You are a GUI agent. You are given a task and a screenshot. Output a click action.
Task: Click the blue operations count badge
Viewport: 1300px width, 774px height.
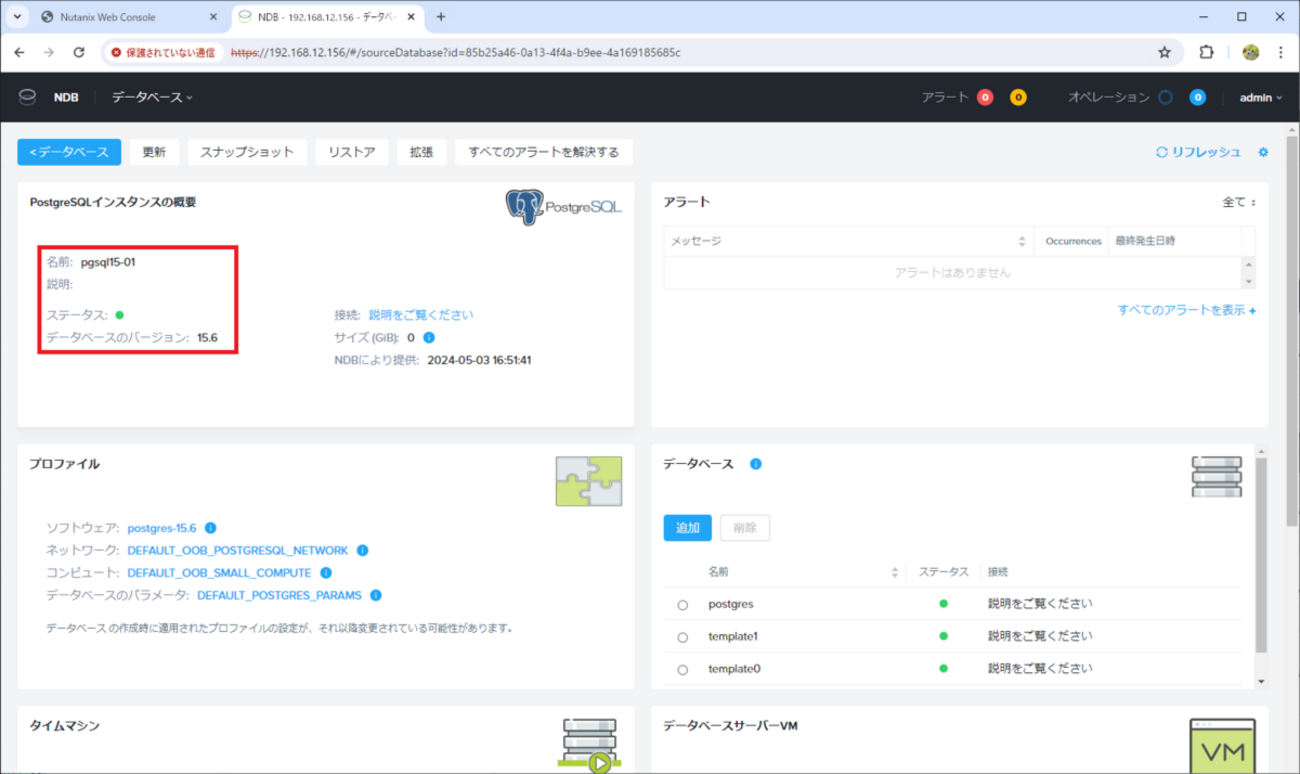(x=1197, y=97)
